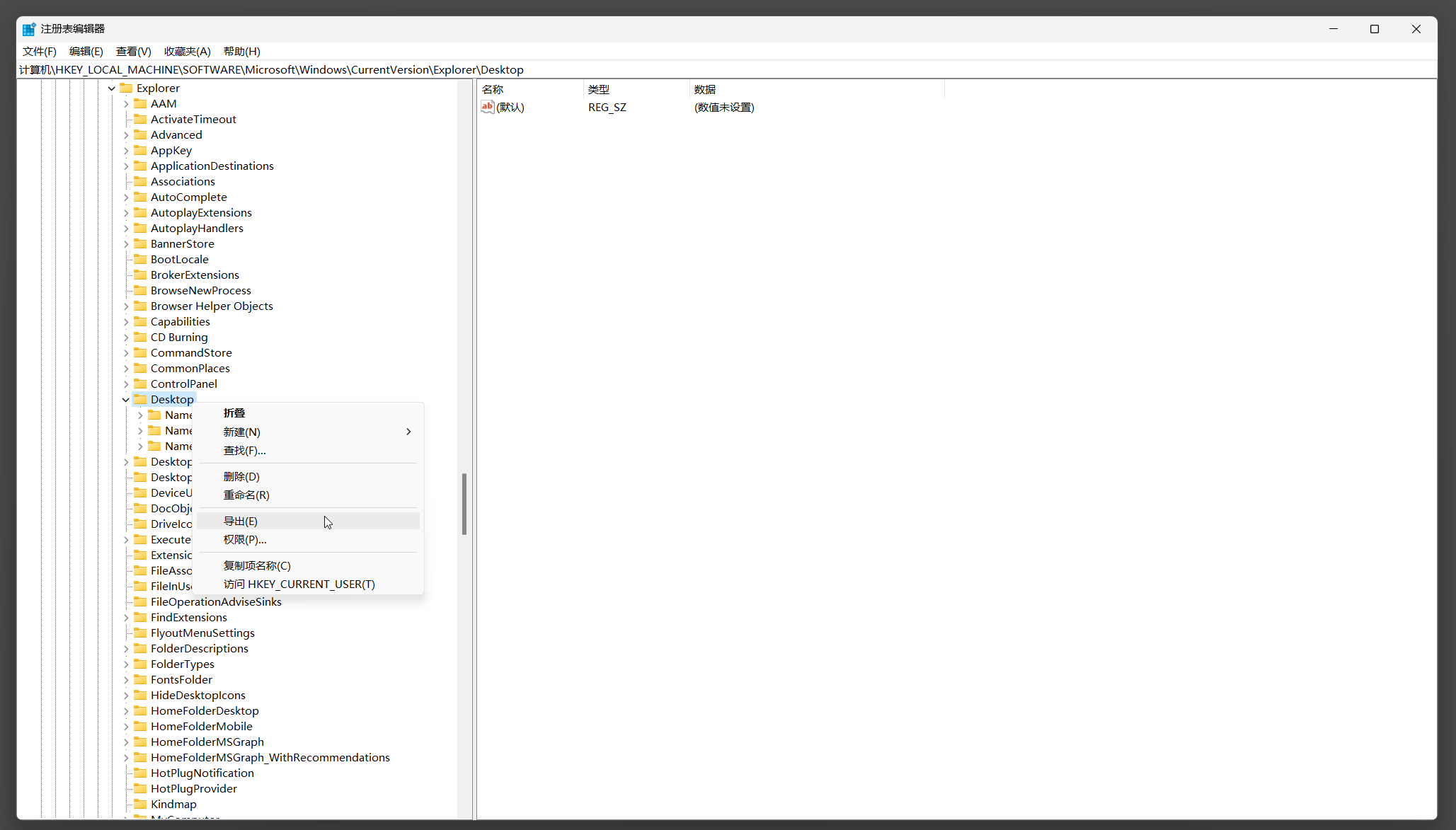Select the HotPlugNotification key

[x=202, y=773]
